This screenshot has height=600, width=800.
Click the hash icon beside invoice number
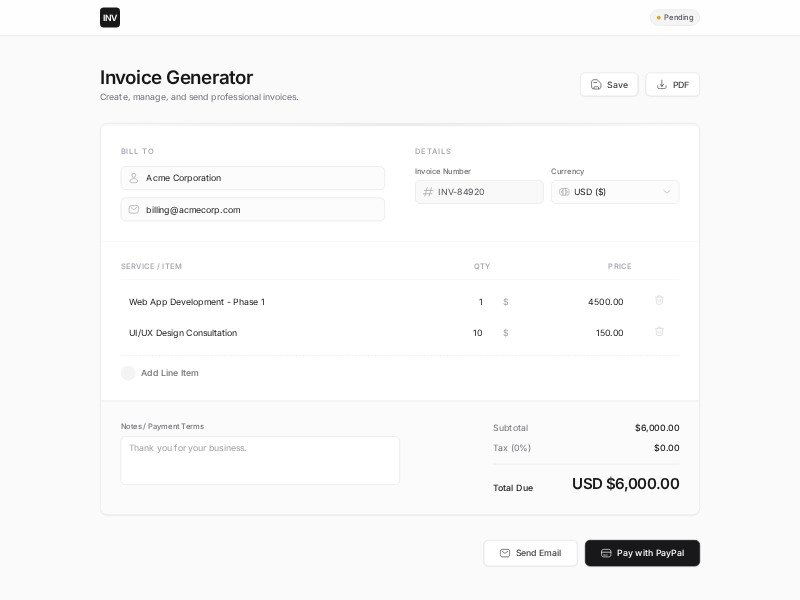[428, 192]
